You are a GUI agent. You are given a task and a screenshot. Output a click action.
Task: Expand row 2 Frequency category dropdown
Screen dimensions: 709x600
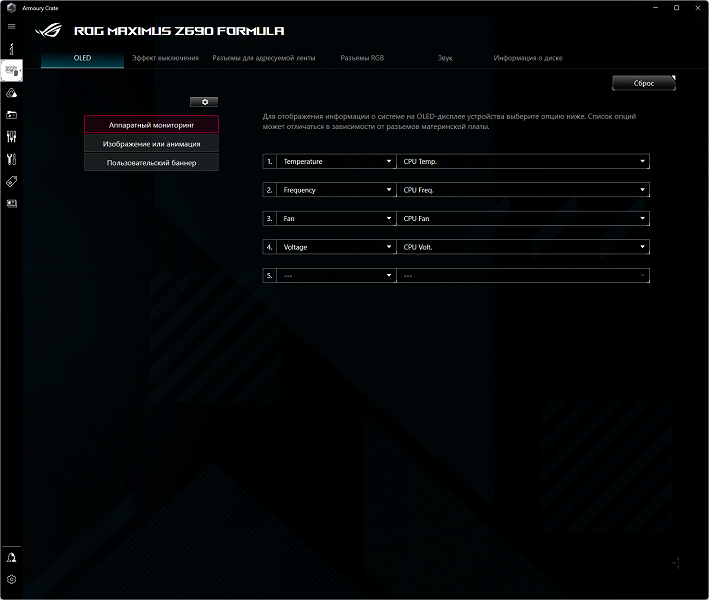(x=336, y=190)
